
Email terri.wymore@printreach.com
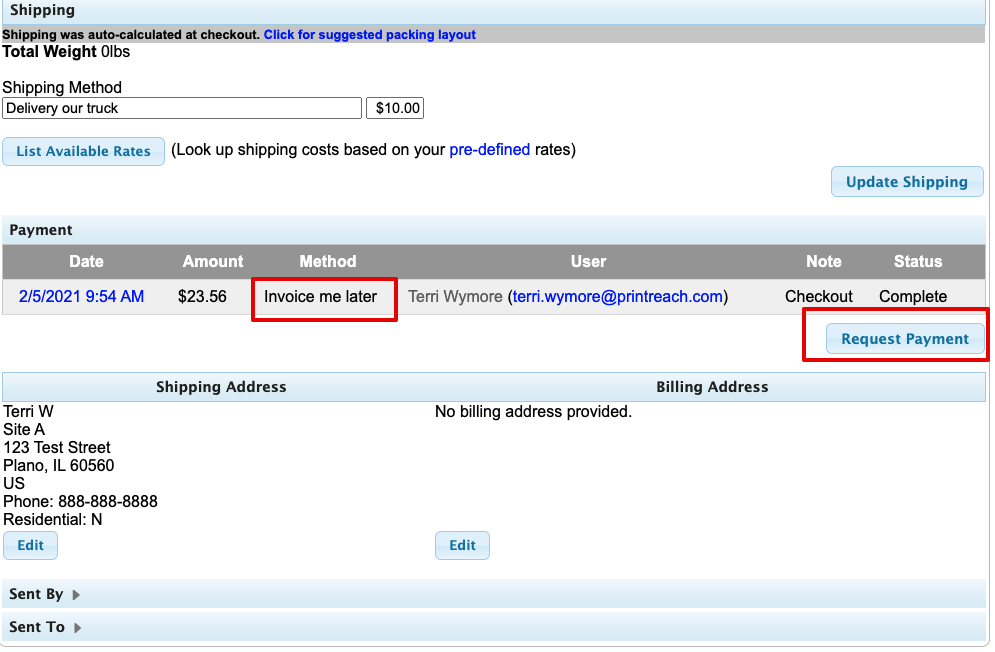(x=617, y=296)
